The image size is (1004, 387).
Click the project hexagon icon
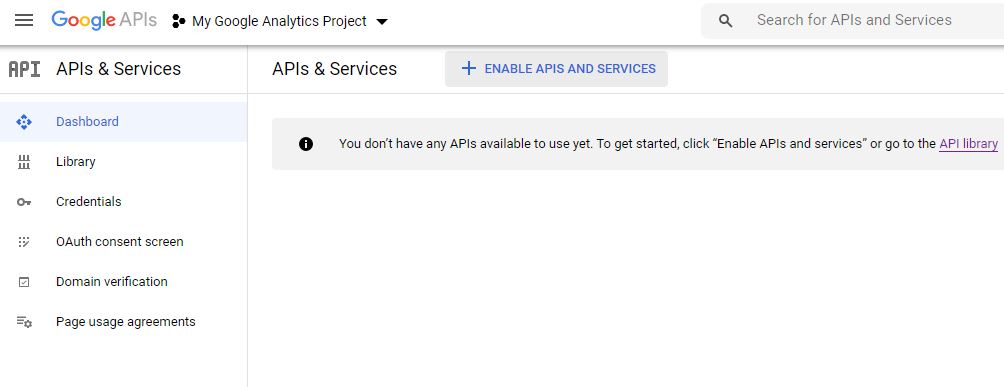click(x=179, y=21)
